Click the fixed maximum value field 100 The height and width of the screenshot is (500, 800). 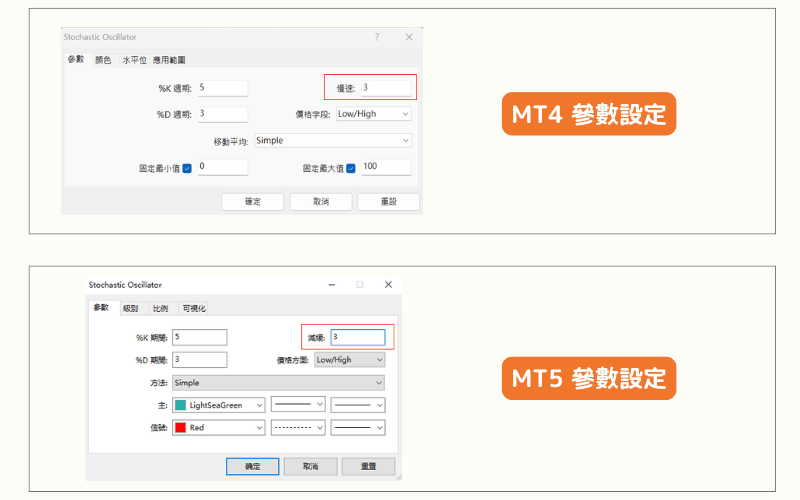coord(386,167)
